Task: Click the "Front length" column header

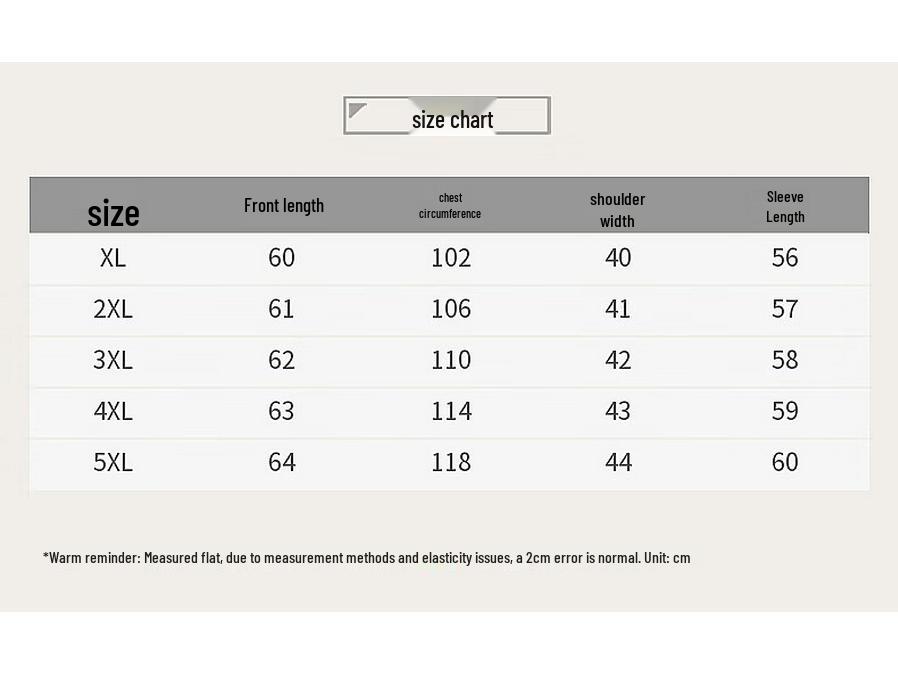Action: tap(284, 205)
